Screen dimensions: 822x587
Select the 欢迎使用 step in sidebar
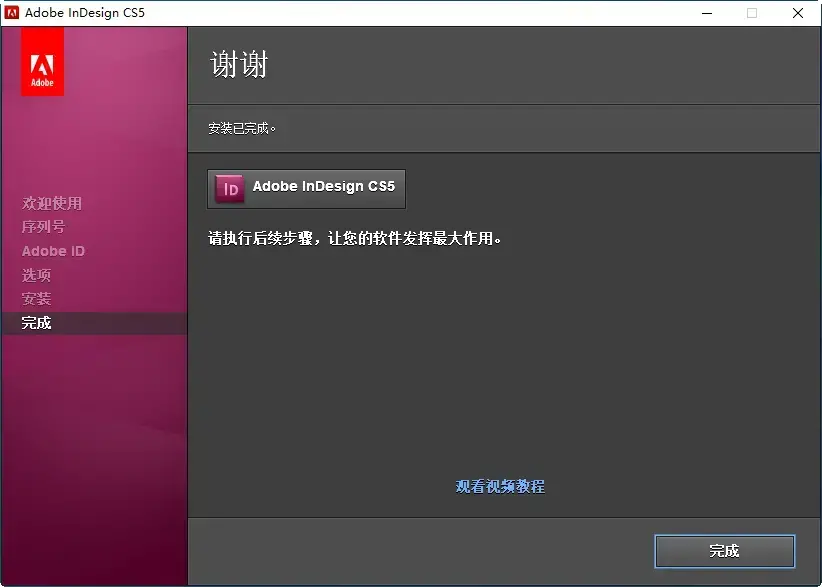tap(52, 203)
